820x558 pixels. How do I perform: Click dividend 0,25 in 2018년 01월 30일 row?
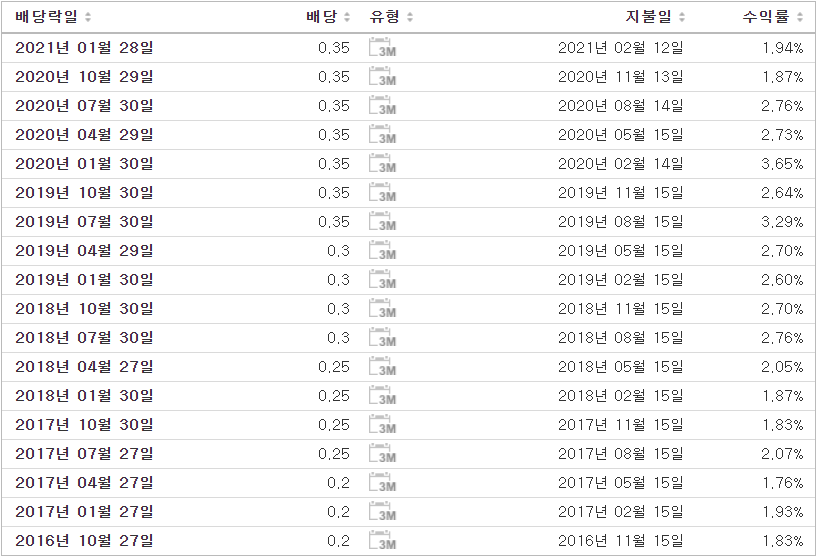coord(334,396)
